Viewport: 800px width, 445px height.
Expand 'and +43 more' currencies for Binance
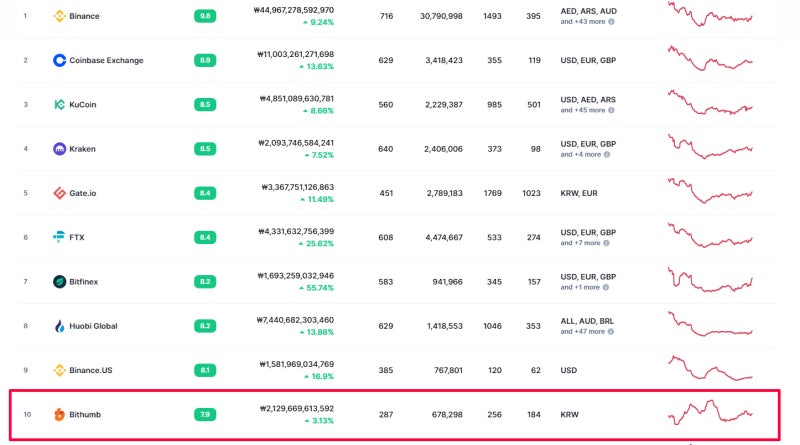pos(583,22)
